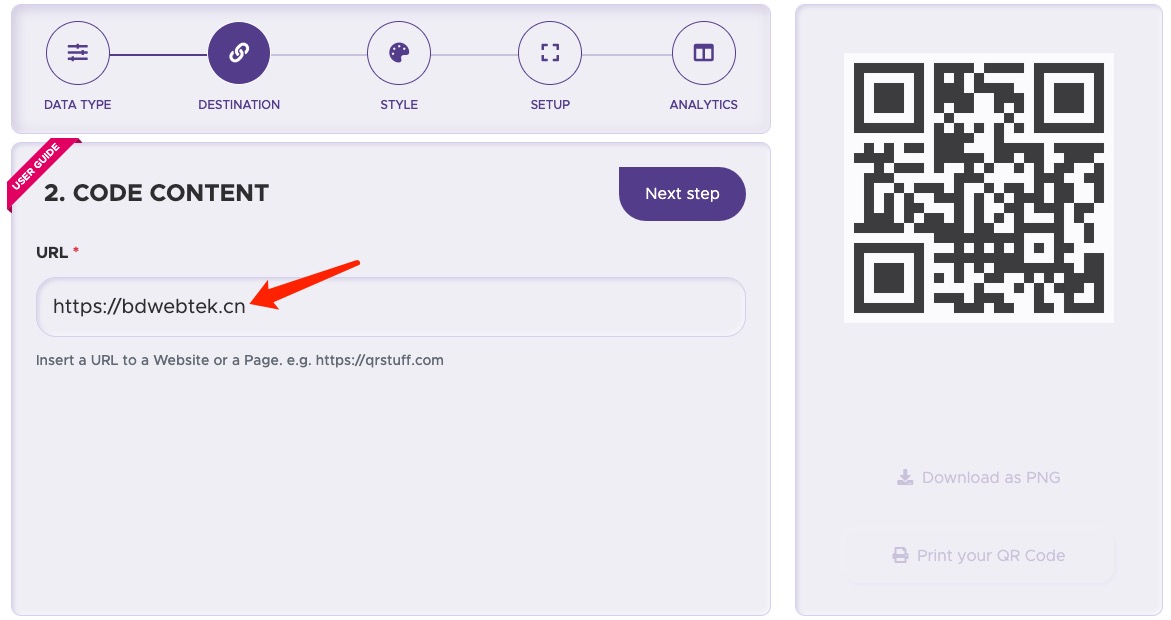The image size is (1171, 620).
Task: Click the 2. CODE CONTENT heading
Action: pyautogui.click(x=156, y=193)
